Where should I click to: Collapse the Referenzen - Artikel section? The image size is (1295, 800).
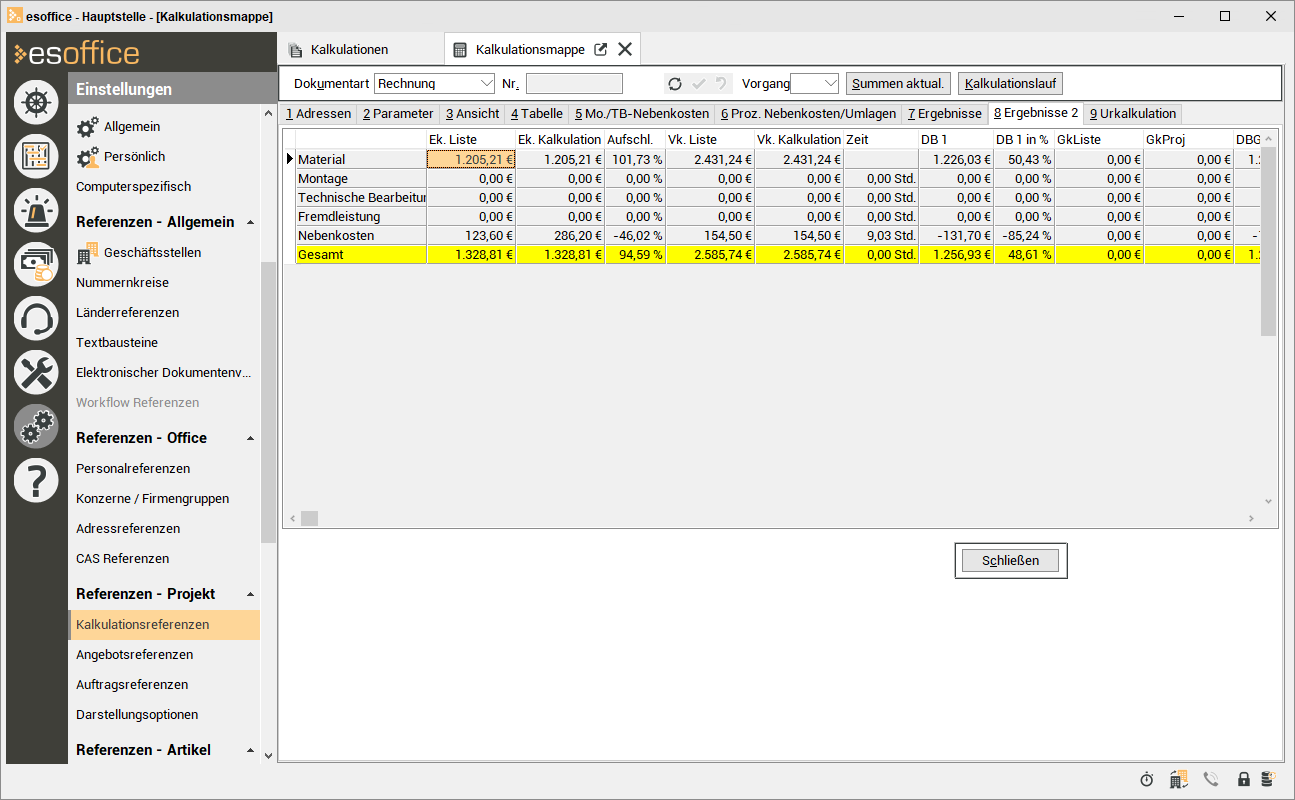point(250,750)
